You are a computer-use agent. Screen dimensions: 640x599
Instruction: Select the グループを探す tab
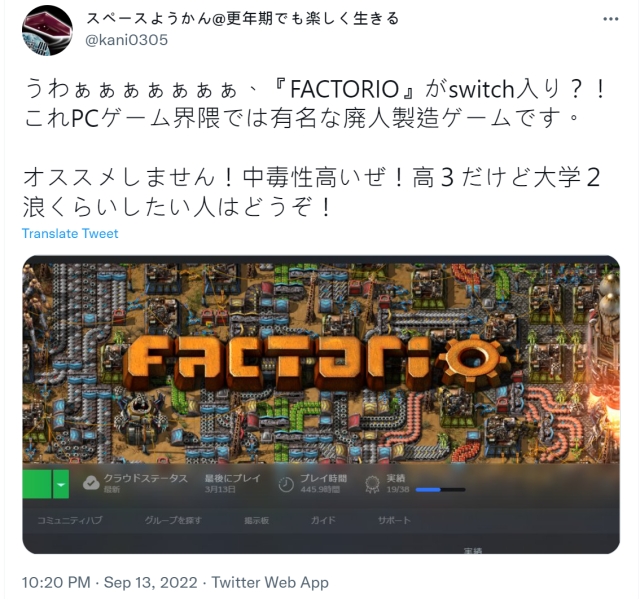click(173, 520)
